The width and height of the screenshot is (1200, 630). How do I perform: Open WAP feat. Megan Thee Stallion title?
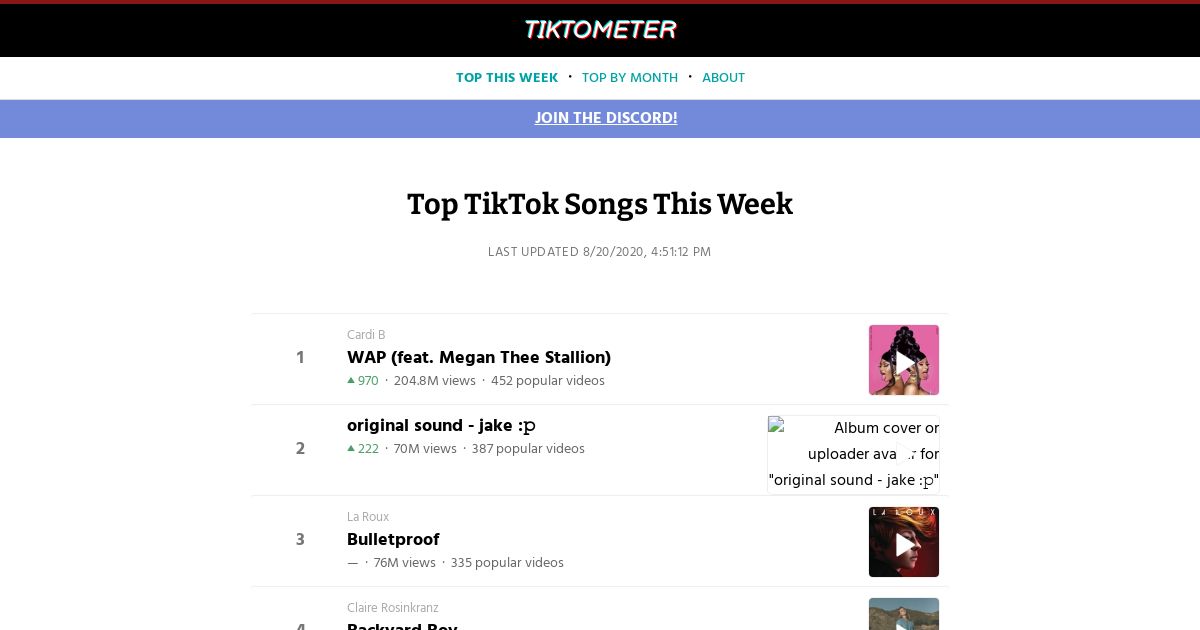[479, 357]
